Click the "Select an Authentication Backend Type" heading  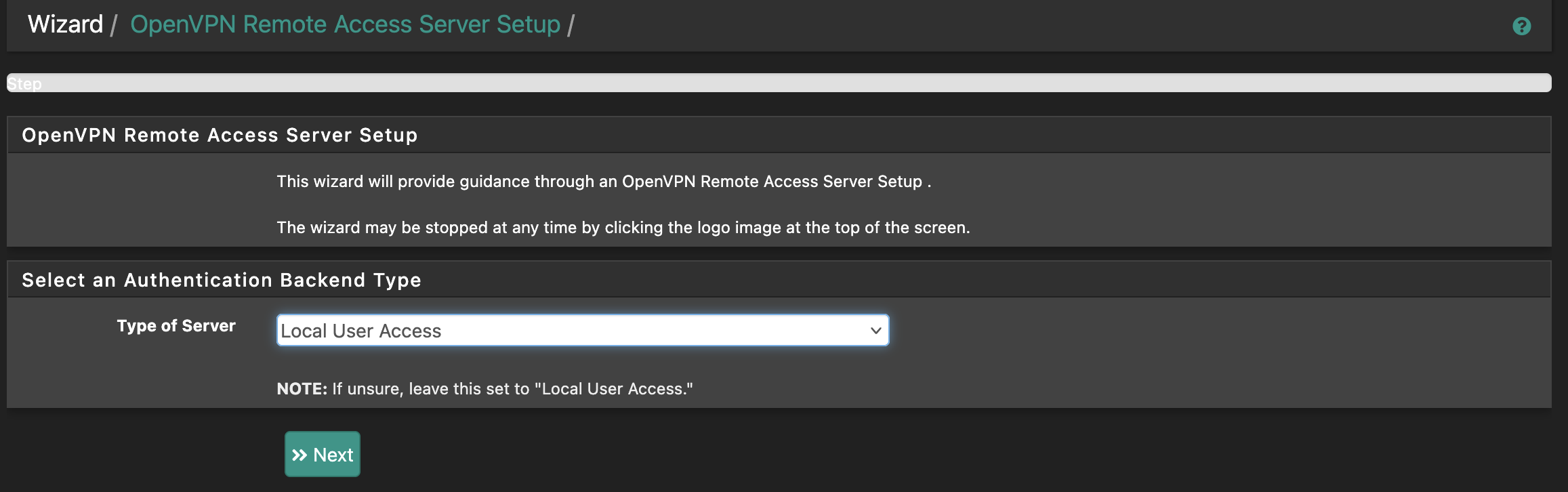coord(222,280)
